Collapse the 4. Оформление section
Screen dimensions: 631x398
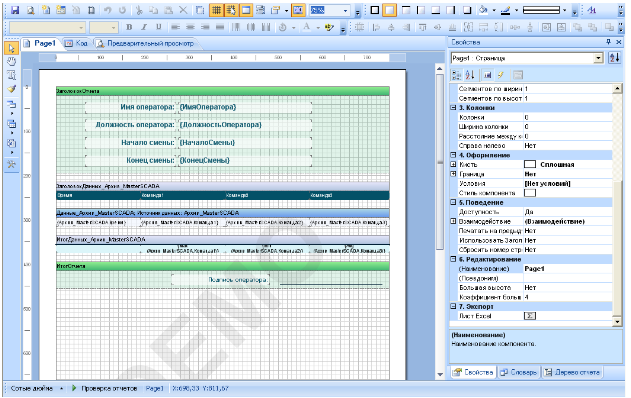coord(453,155)
